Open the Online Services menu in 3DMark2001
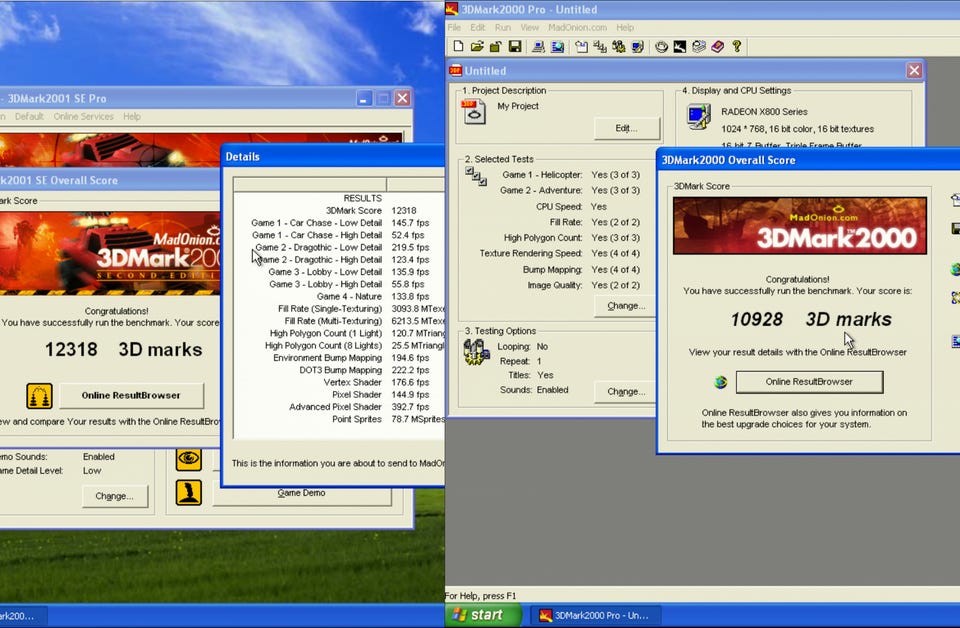This screenshot has height=628, width=960. (83, 117)
